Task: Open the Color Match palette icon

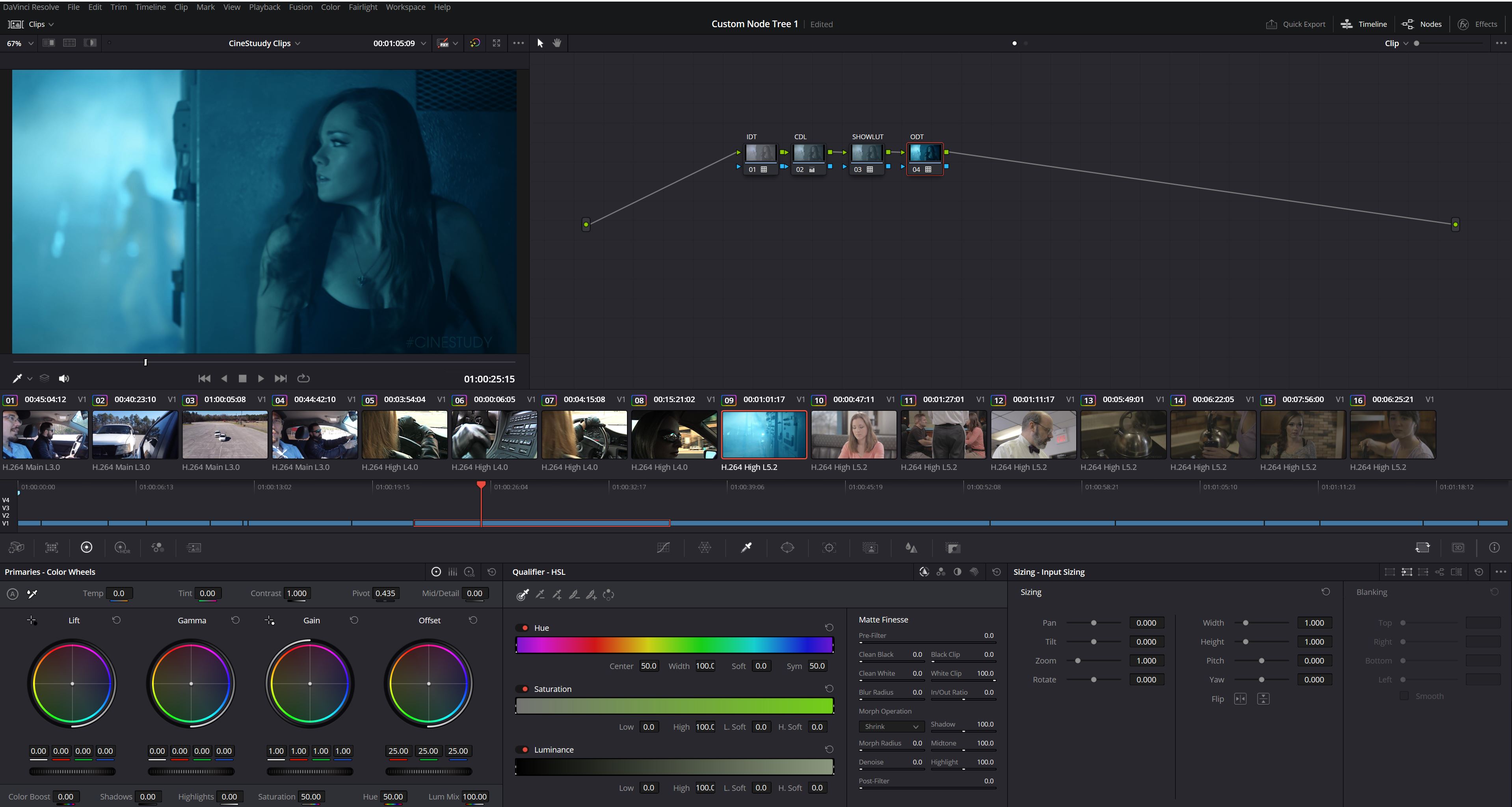Action: (x=52, y=548)
